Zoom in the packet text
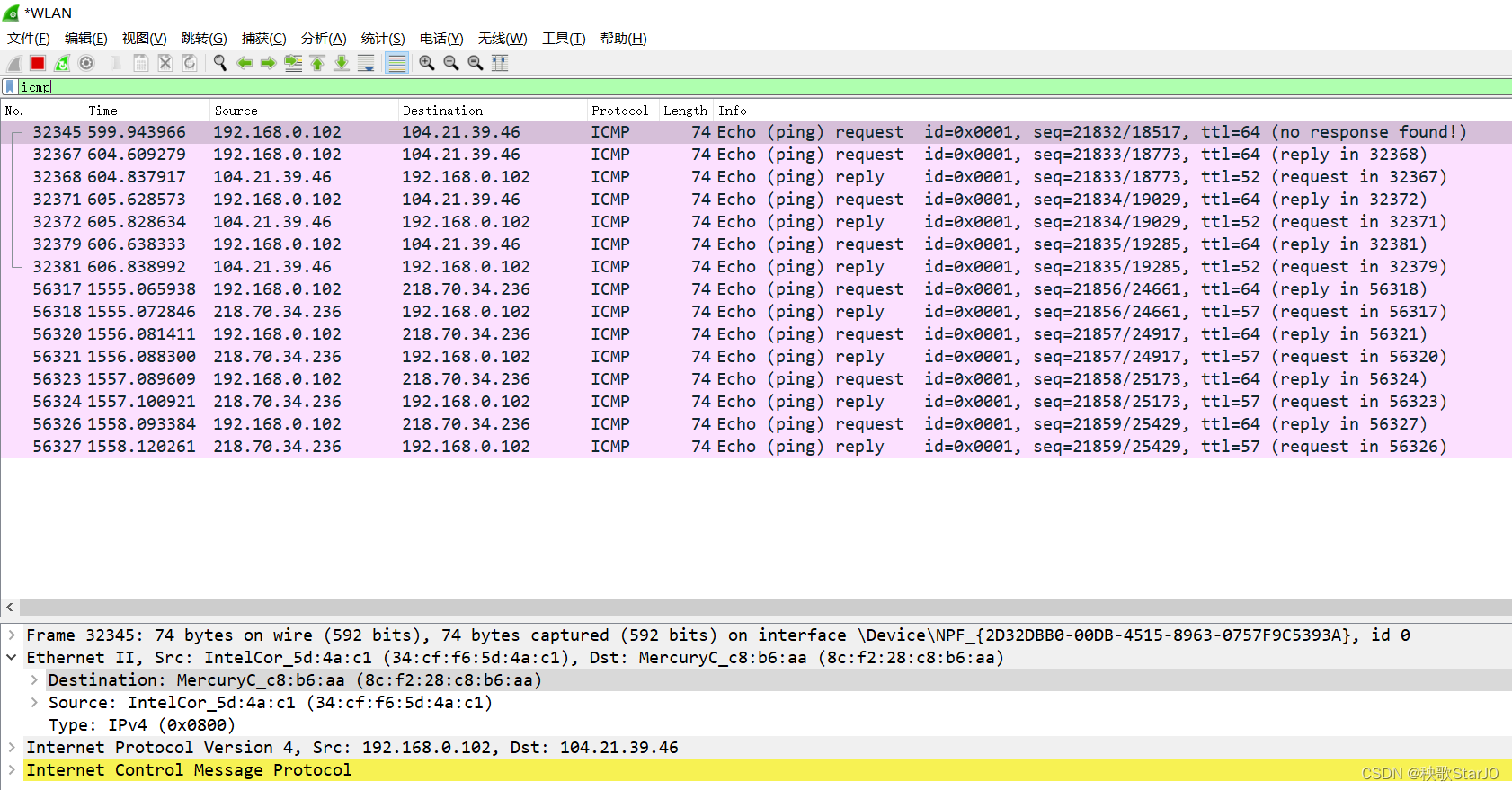 tap(427, 63)
